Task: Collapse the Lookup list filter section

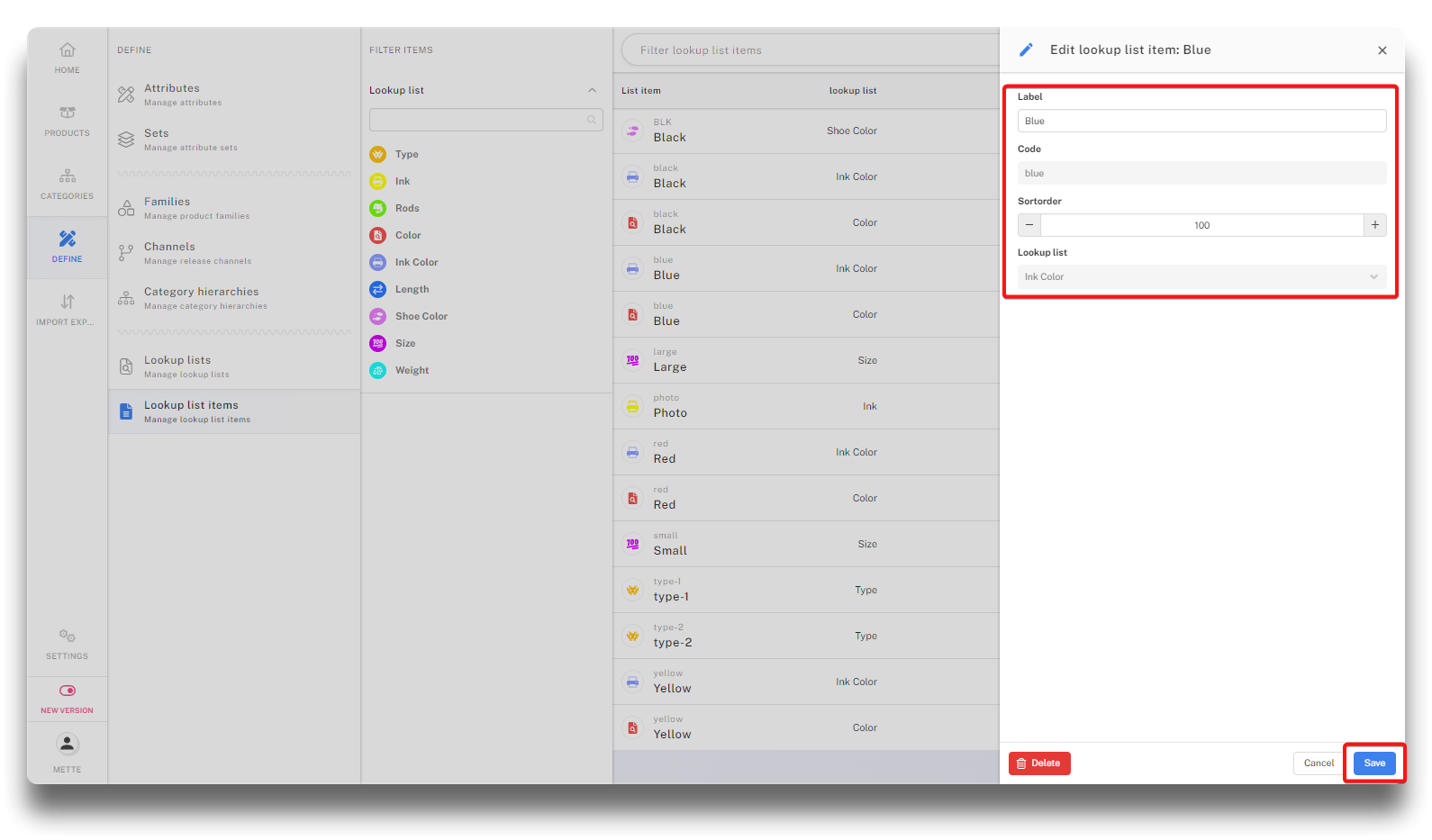Action: 592,90
